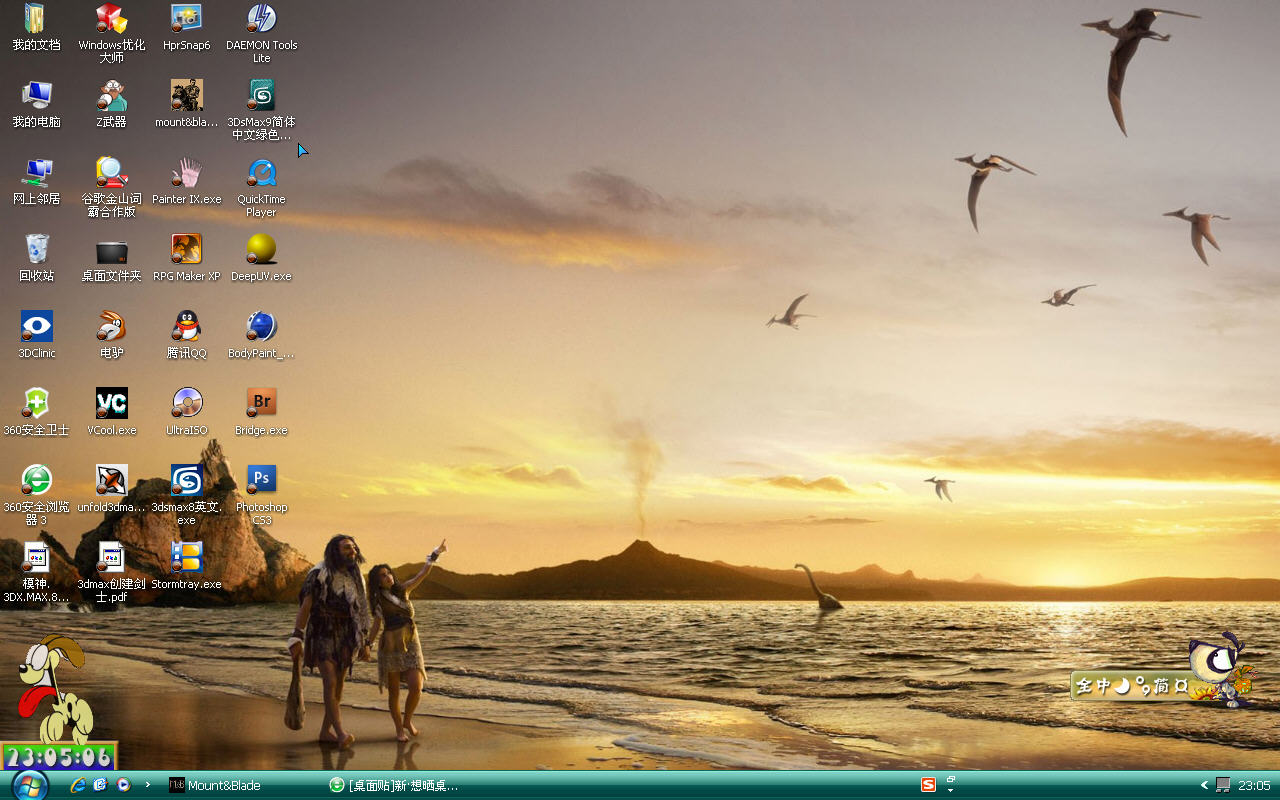Click the media player quick launch icon
Image resolution: width=1280 pixels, height=800 pixels.
point(123,785)
